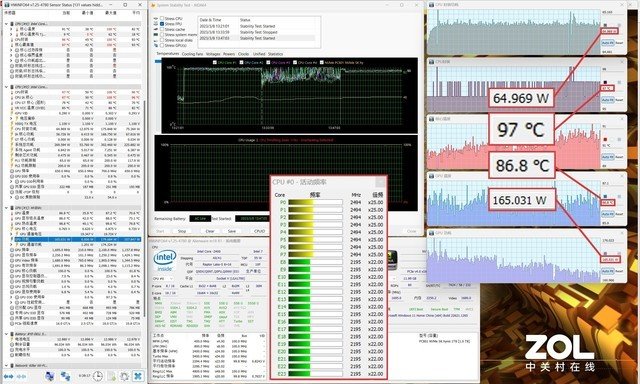
Task: Expand the GPU 通道电压 row
Action: point(11,234)
